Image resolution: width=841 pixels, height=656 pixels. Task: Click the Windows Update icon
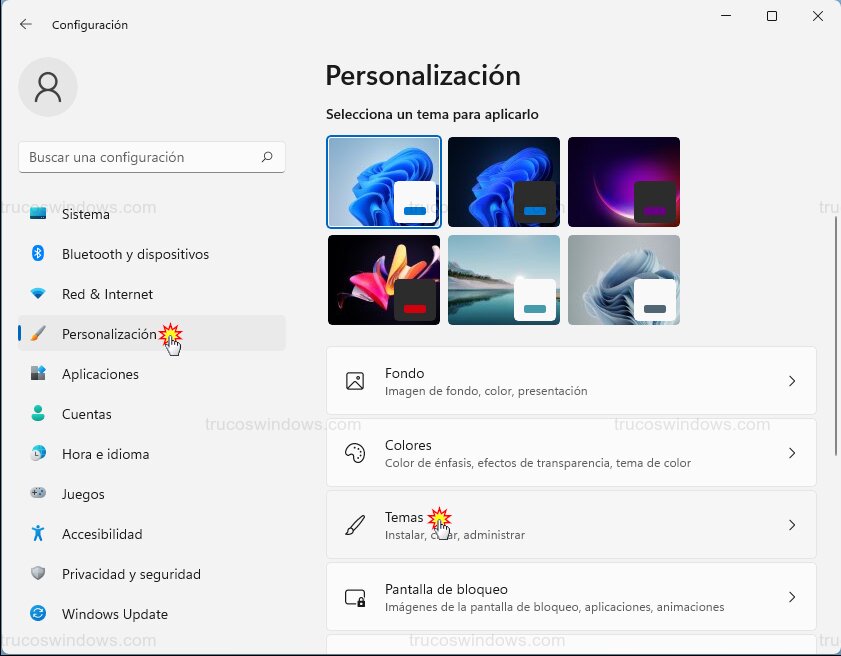pos(34,614)
